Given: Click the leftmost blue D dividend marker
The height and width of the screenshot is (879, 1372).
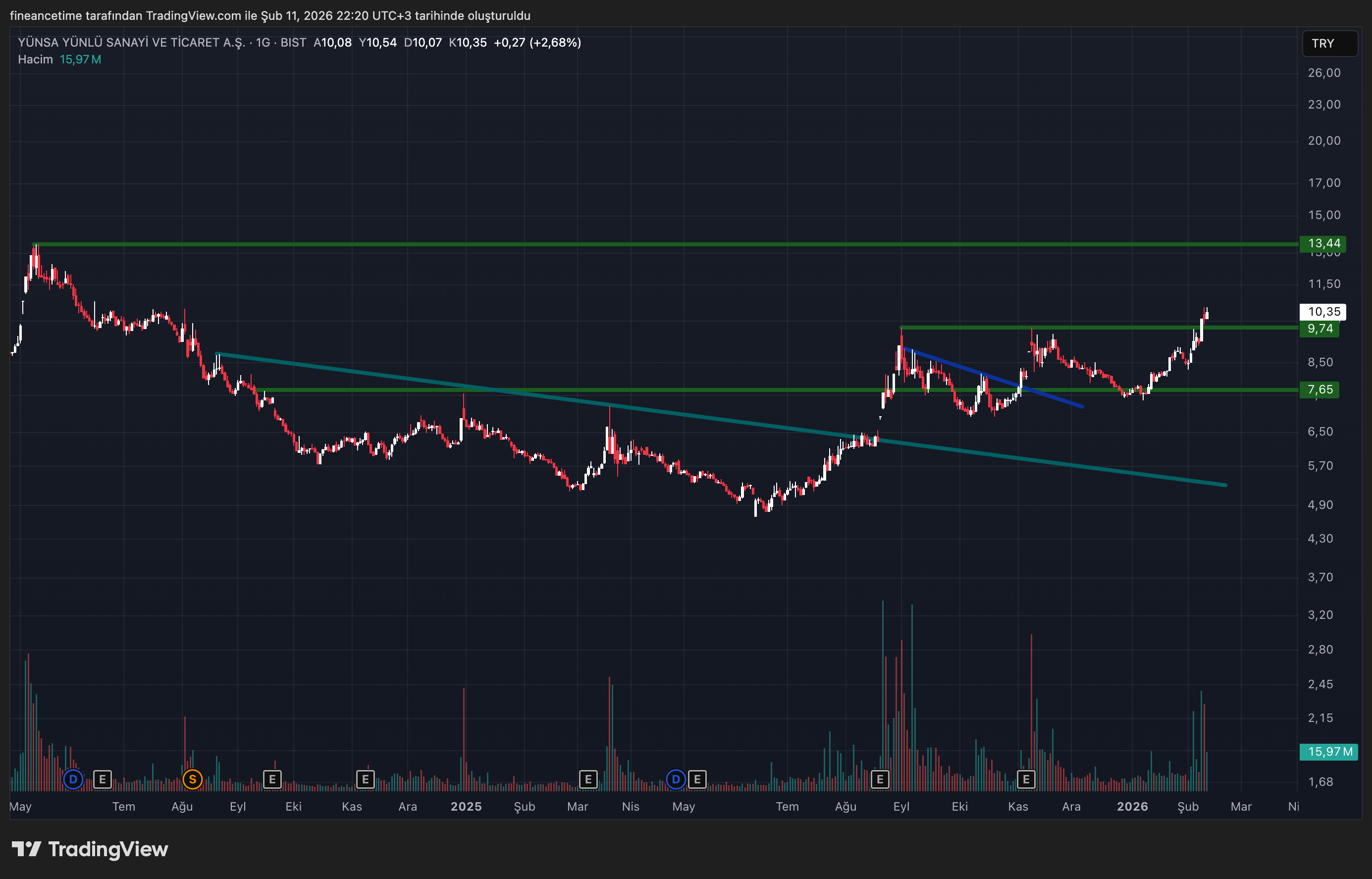Looking at the screenshot, I should [x=73, y=779].
